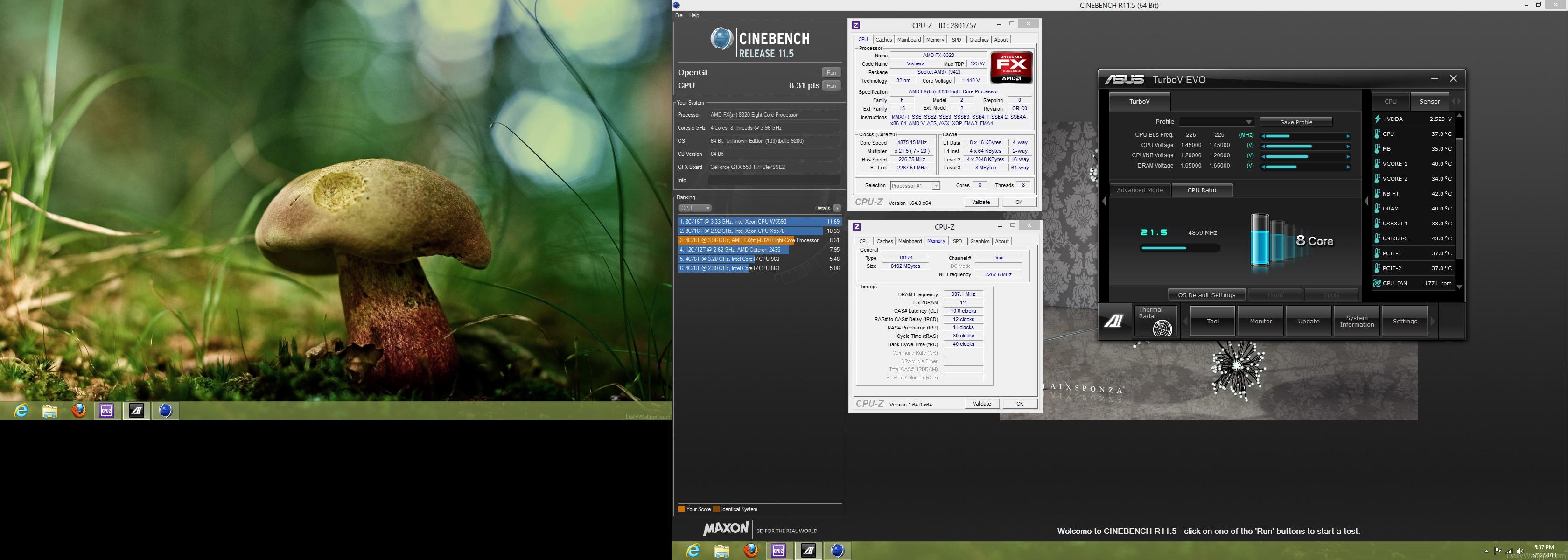Switch to Caches tab in CPU-Z ID 2801757 window
This screenshot has height=560, width=1568.
pos(884,40)
